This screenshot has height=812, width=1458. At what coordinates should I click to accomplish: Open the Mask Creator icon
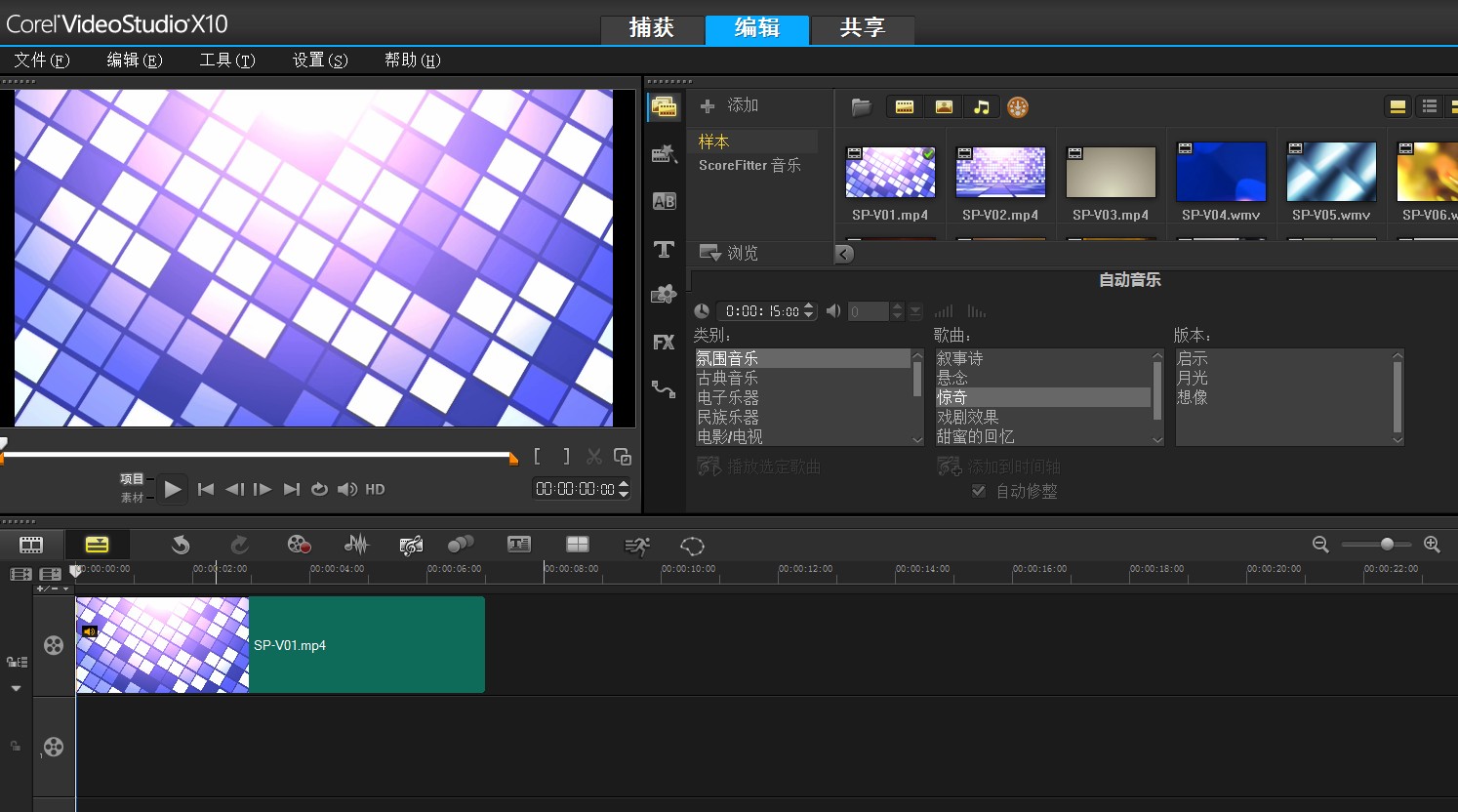(x=692, y=546)
